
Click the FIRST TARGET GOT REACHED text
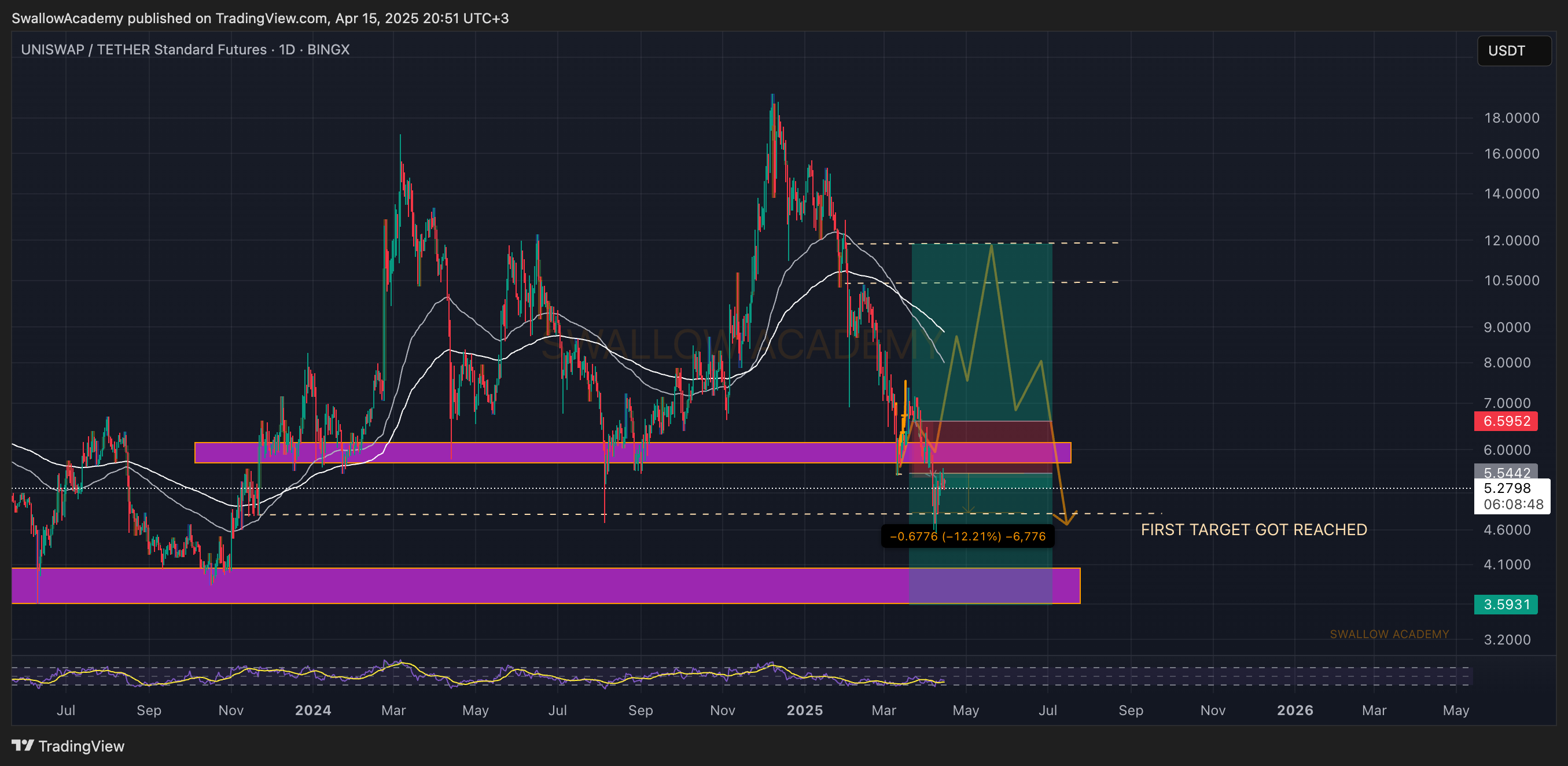[x=1254, y=530]
